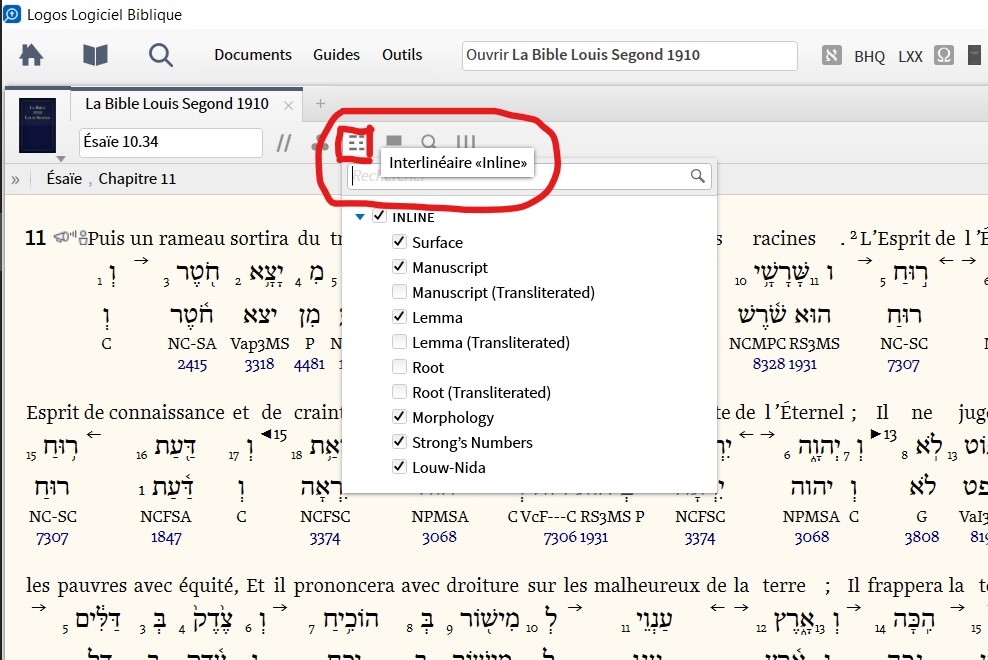
Task: Open Strong's number 7306
Action: 560,538
